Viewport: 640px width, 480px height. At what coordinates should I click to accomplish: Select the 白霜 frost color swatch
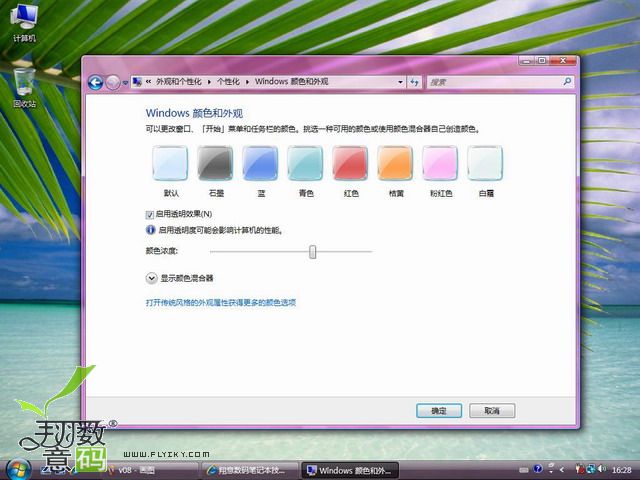485,163
